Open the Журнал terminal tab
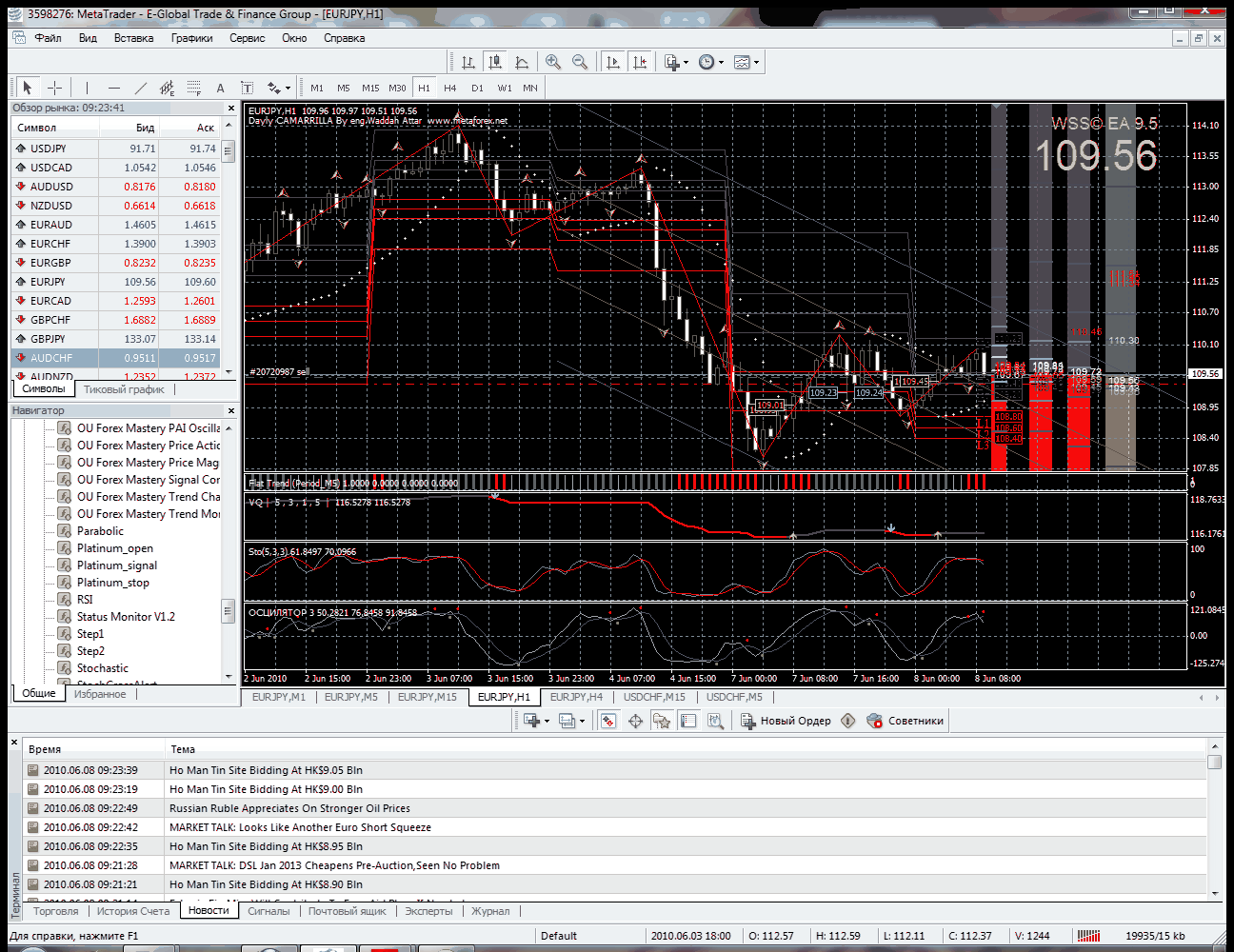The image size is (1234, 952). (x=490, y=911)
